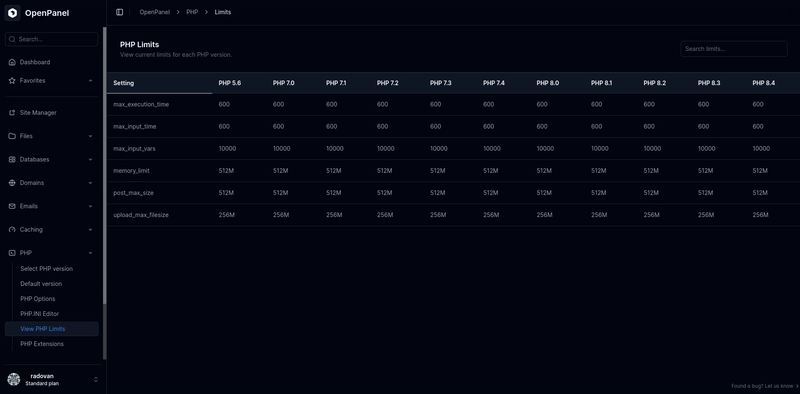The width and height of the screenshot is (800, 394).
Task: Click the PHP breadcrumb link
Action: pos(192,12)
